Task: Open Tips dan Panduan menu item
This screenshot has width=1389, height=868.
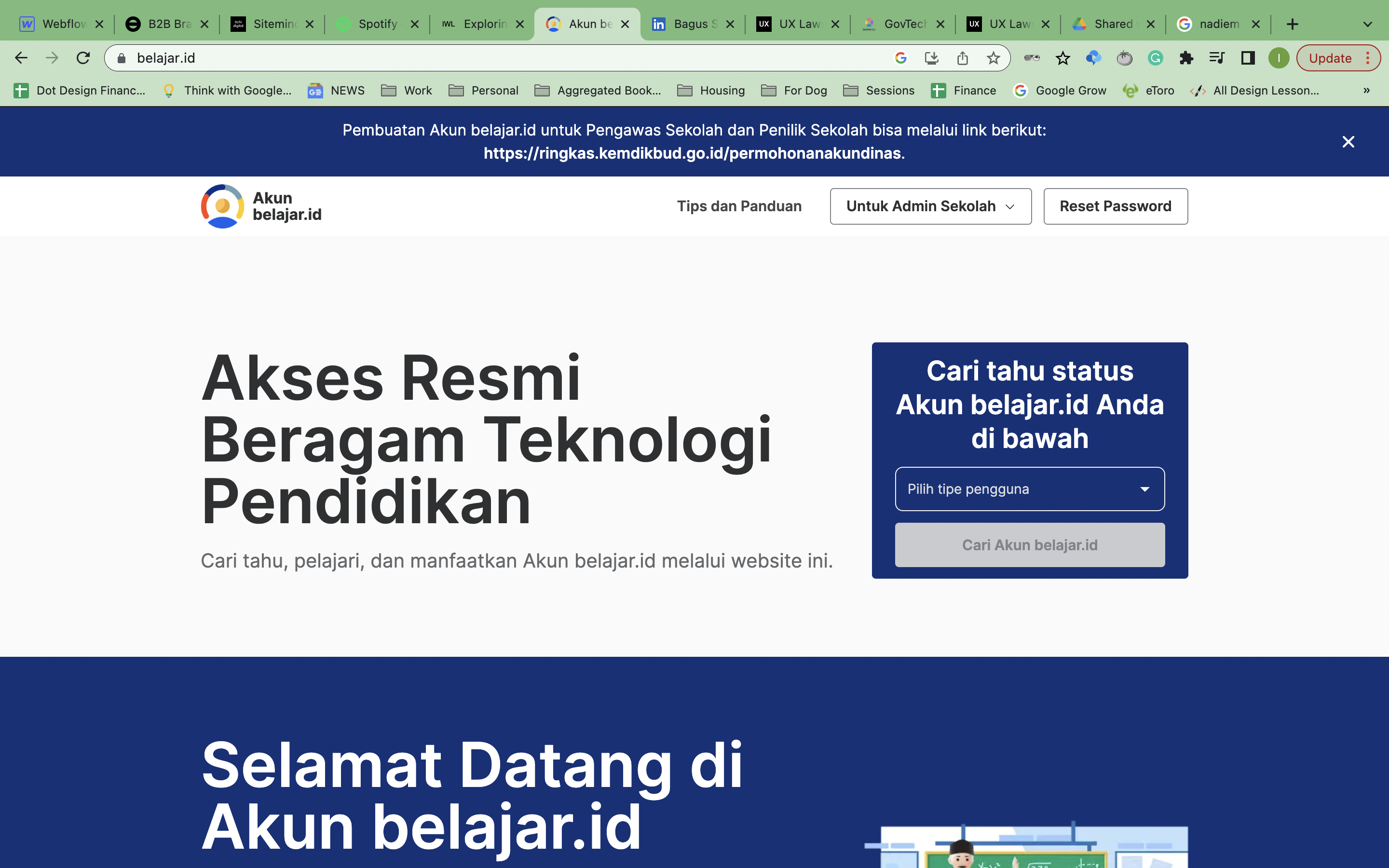Action: 739,206
